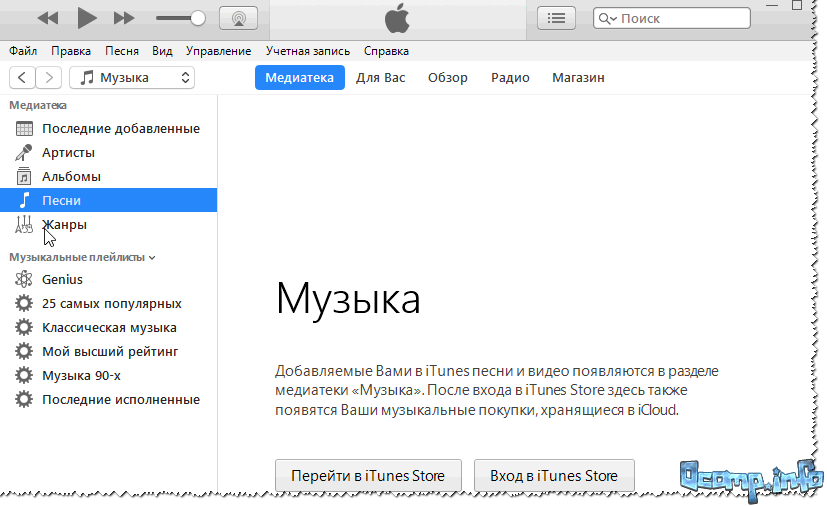Skip to previous track with rewind button

pos(48,18)
